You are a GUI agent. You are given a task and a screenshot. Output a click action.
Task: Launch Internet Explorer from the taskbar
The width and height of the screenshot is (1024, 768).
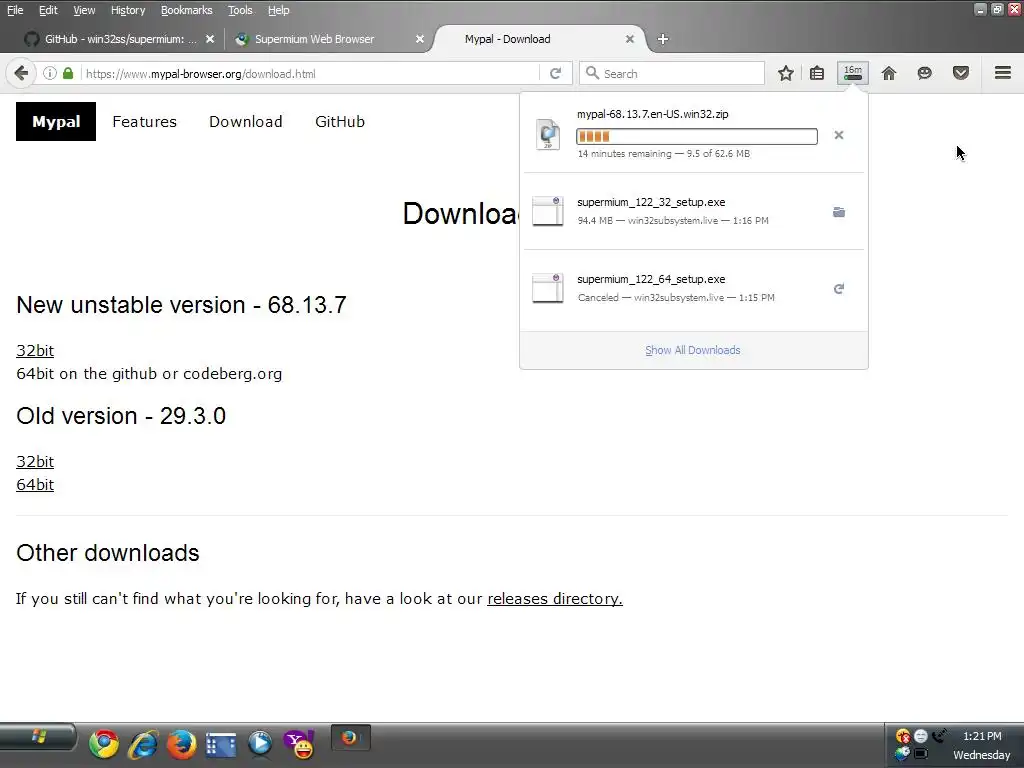tap(143, 744)
